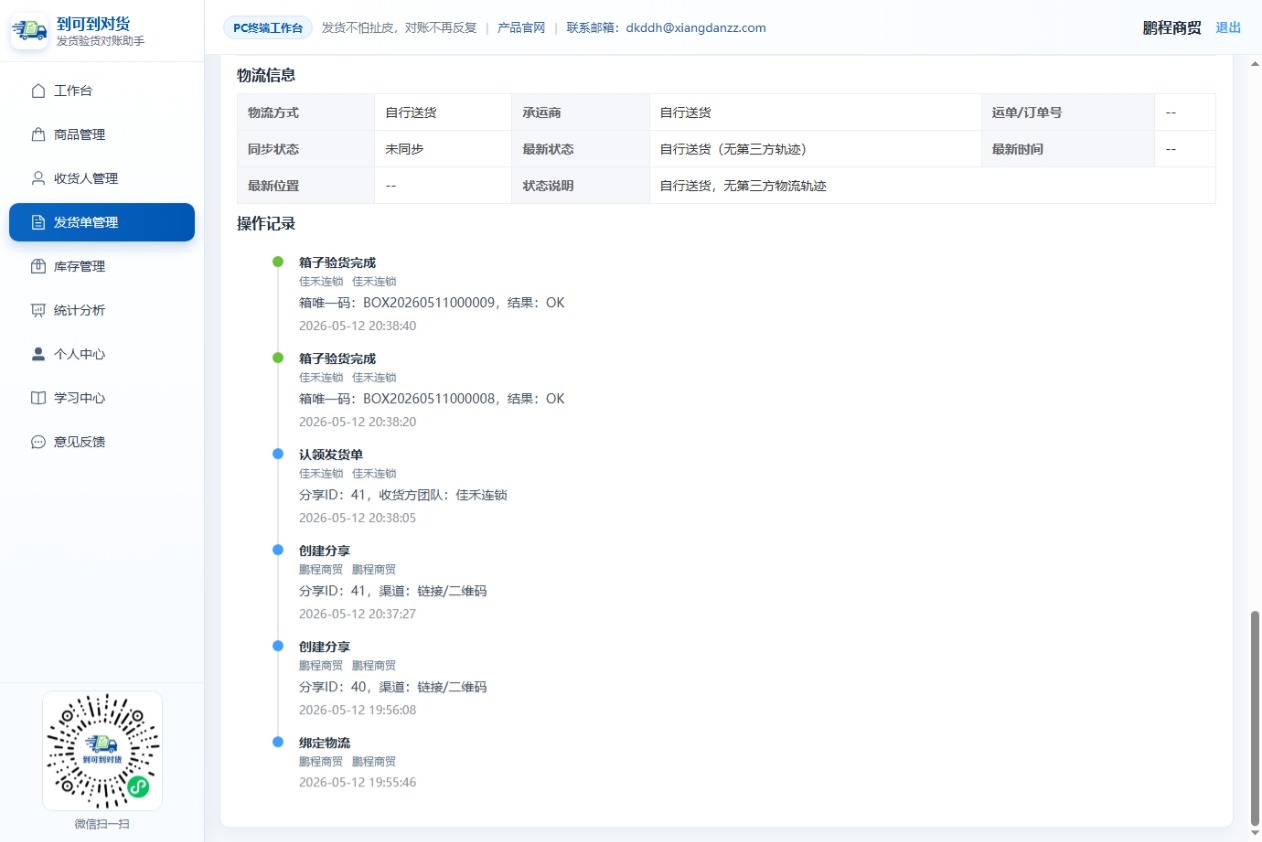1262x842 pixels.
Task: Click the 库存管理 box icon
Action: [x=39, y=267]
